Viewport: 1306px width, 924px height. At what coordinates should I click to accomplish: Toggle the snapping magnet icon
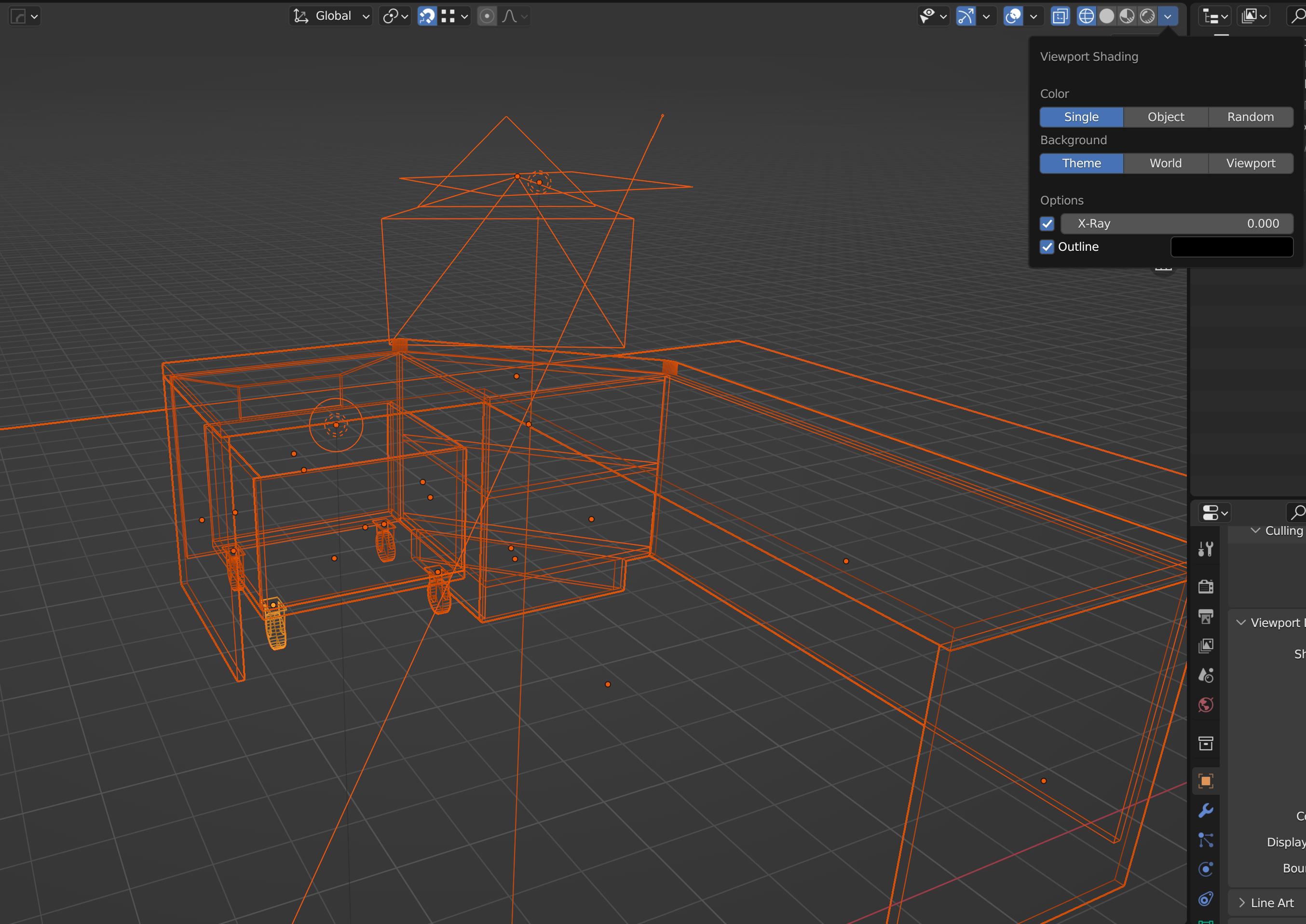(x=427, y=16)
